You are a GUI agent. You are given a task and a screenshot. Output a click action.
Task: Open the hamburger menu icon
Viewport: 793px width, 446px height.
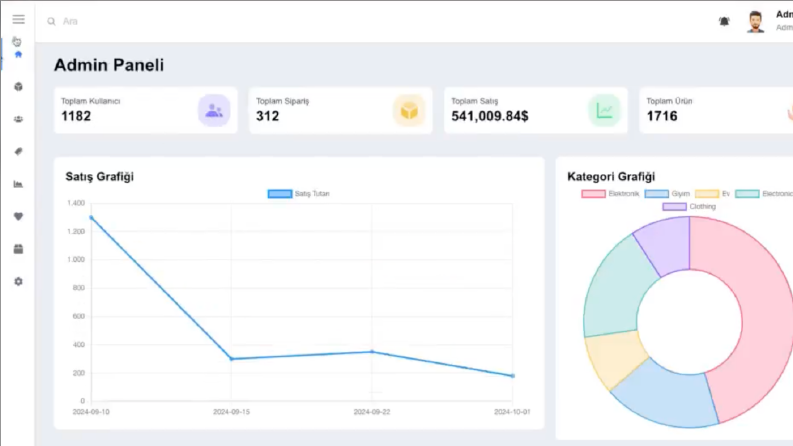pyautogui.click(x=19, y=19)
